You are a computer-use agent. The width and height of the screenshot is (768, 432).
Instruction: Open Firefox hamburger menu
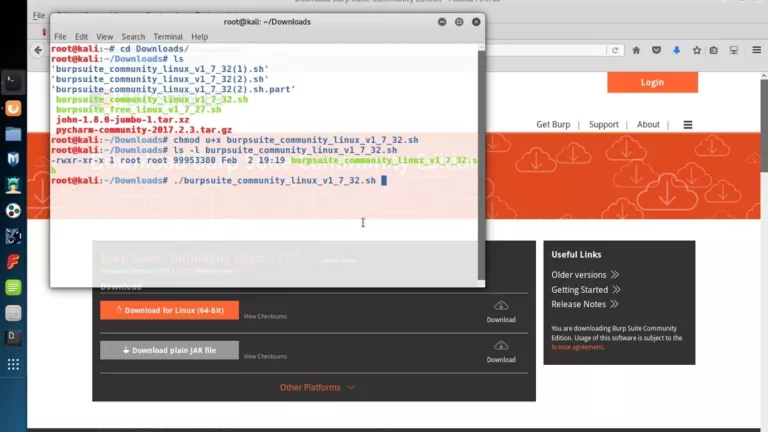pos(756,50)
